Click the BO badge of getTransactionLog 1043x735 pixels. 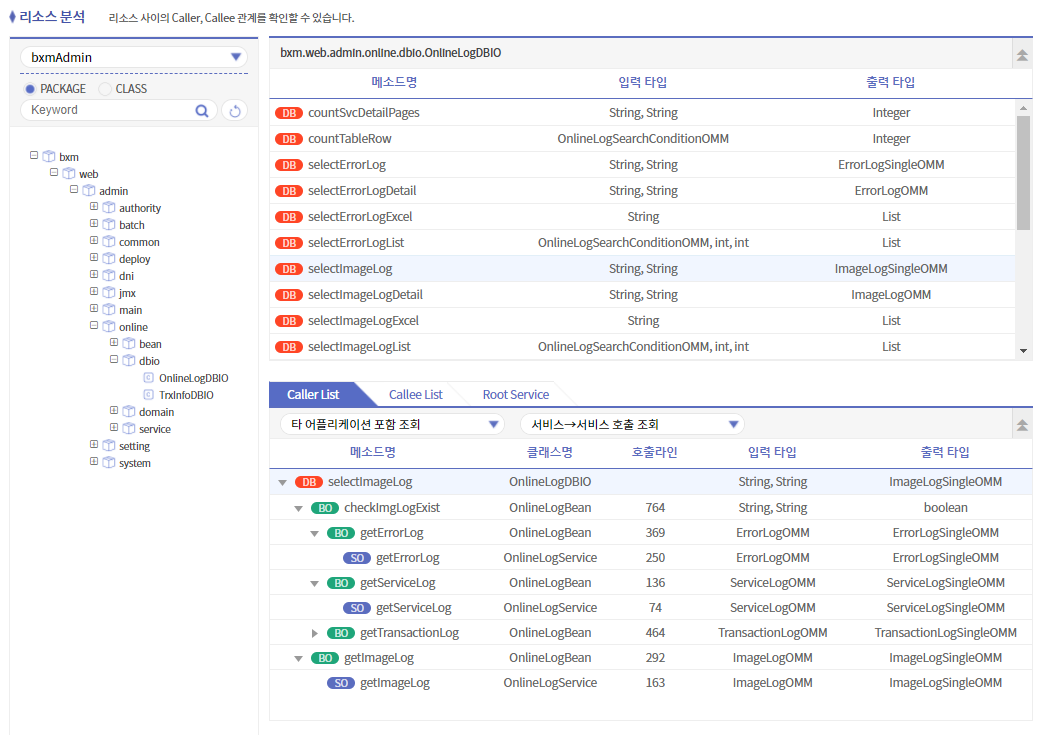[x=341, y=633]
